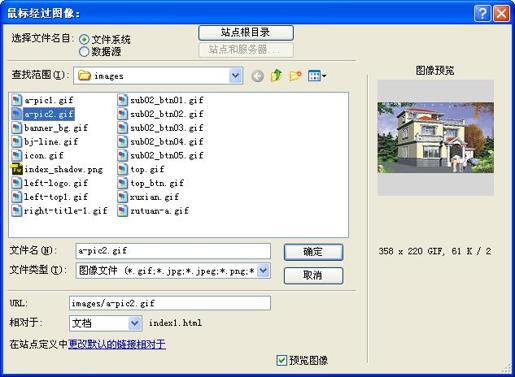Image resolution: width=515 pixels, height=377 pixels.
Task: Click the URL input field
Action: point(170,303)
